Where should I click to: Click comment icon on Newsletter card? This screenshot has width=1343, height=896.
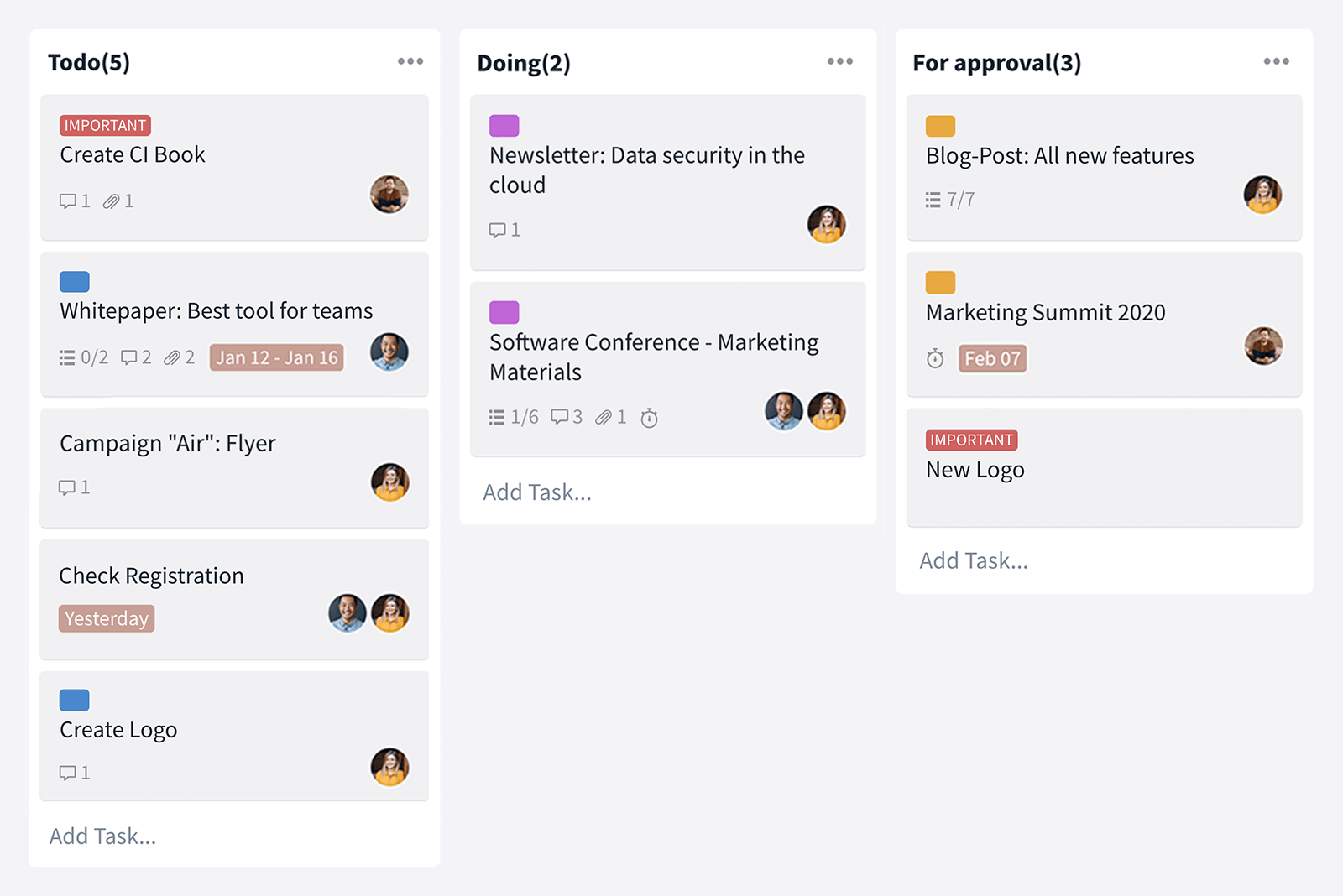[x=497, y=230]
